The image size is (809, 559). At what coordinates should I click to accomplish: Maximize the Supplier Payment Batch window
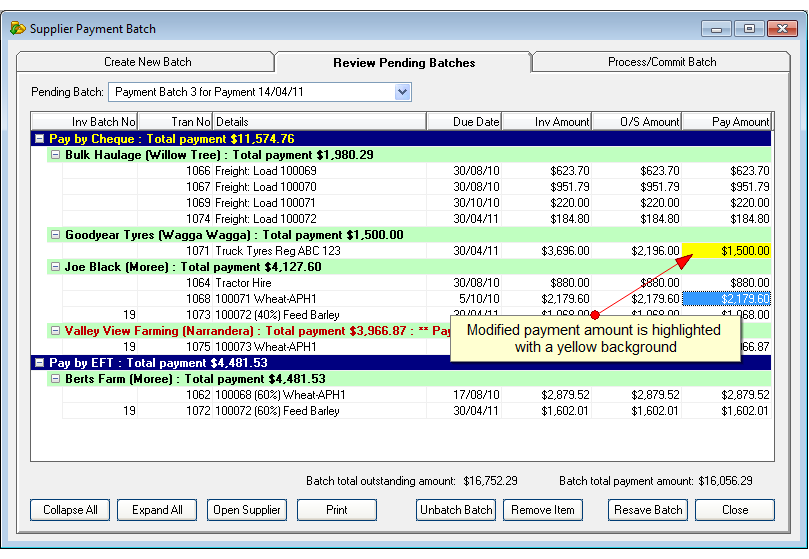(x=749, y=28)
